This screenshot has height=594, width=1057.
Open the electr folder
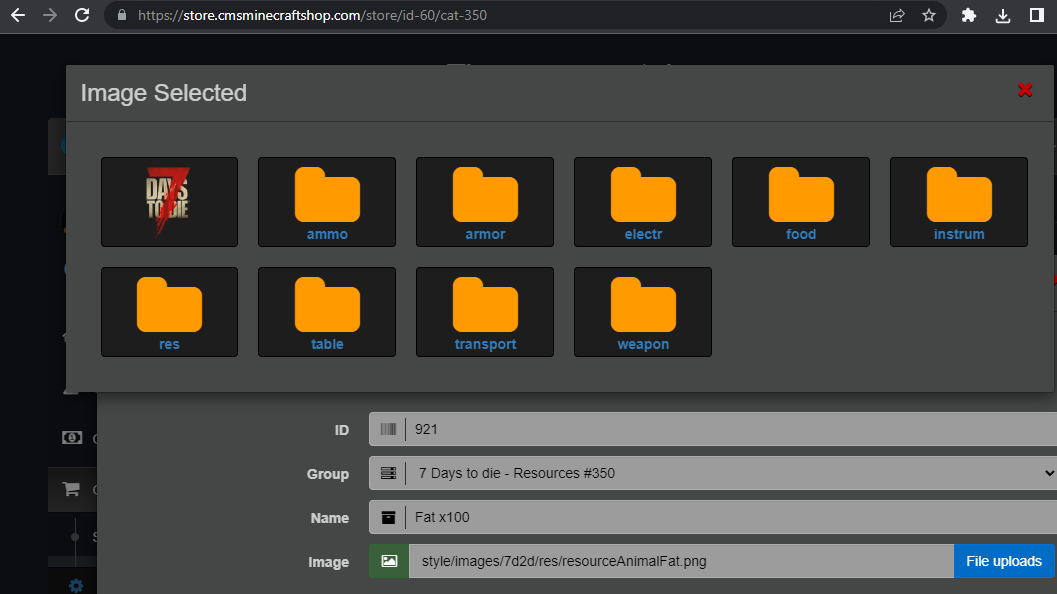643,201
